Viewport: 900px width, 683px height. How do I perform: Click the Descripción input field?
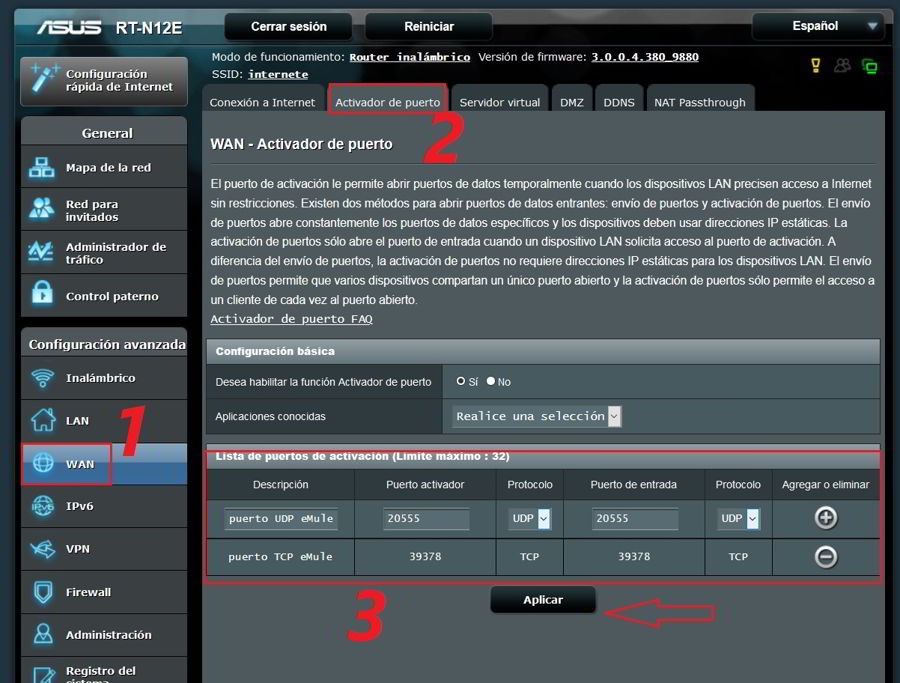point(280,519)
